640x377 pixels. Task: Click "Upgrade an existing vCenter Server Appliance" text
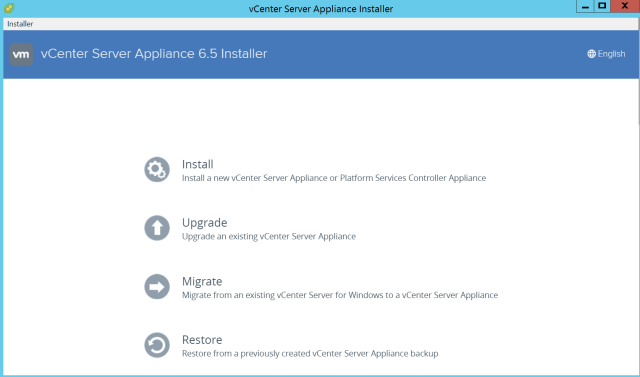pyautogui.click(x=269, y=236)
